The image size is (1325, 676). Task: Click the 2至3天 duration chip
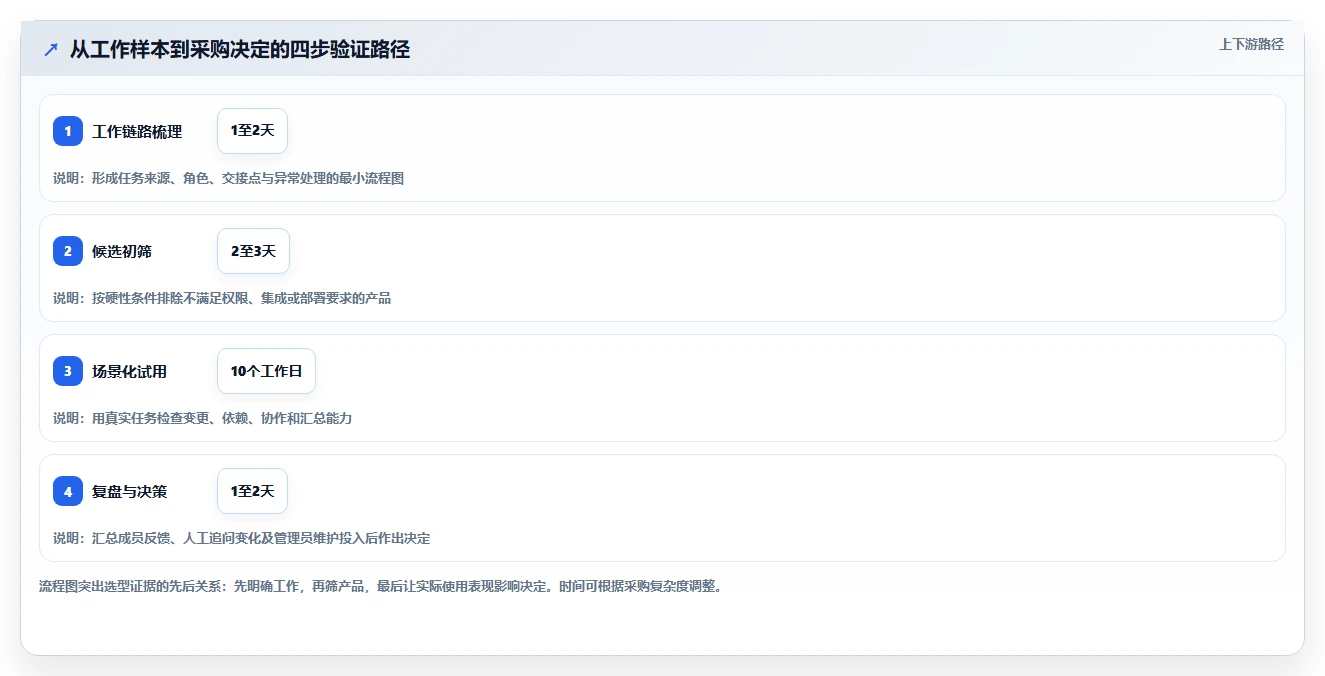point(253,251)
